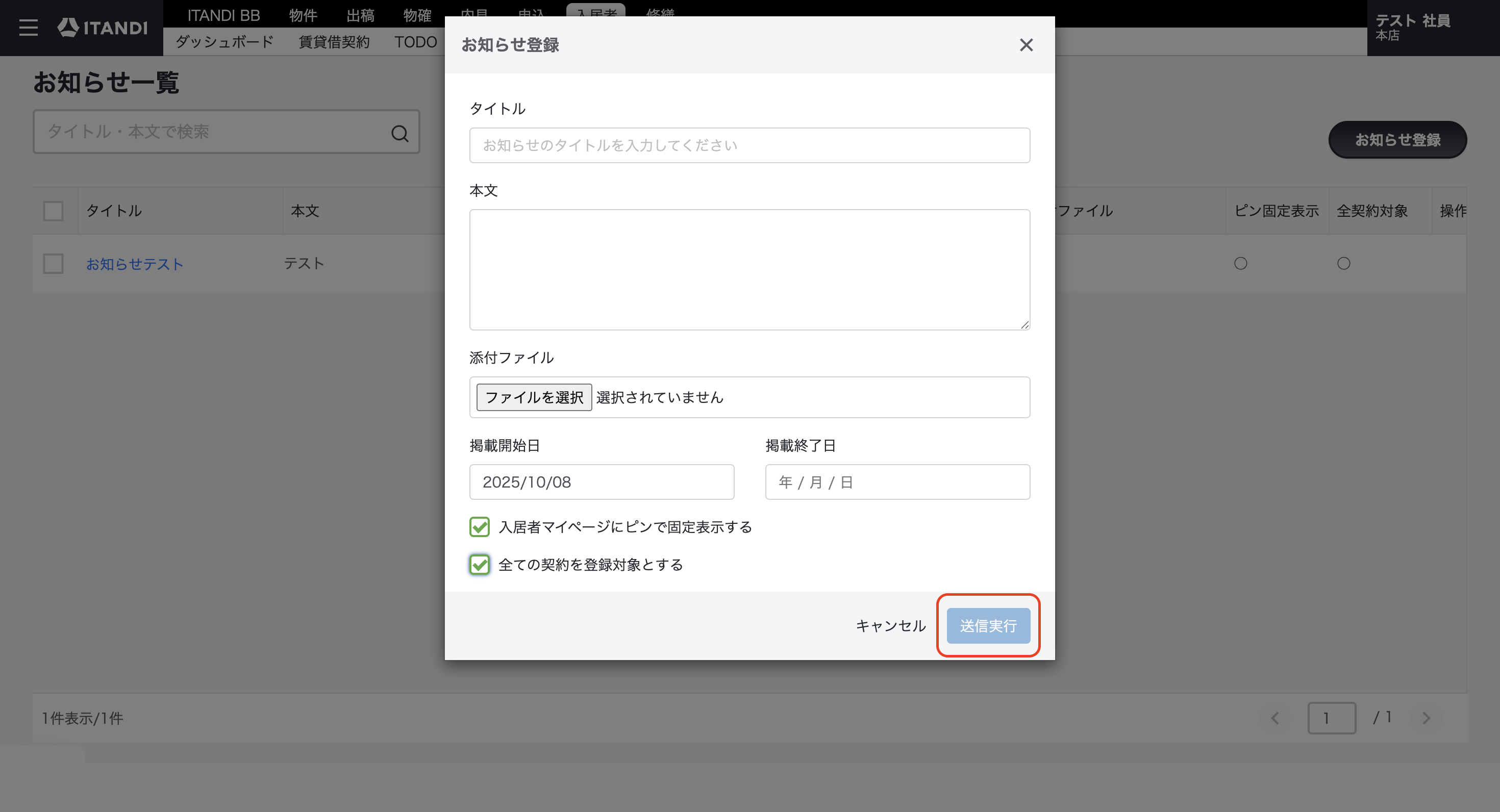Switch to the TODO tab
Viewport: 1500px width, 812px height.
click(x=416, y=42)
